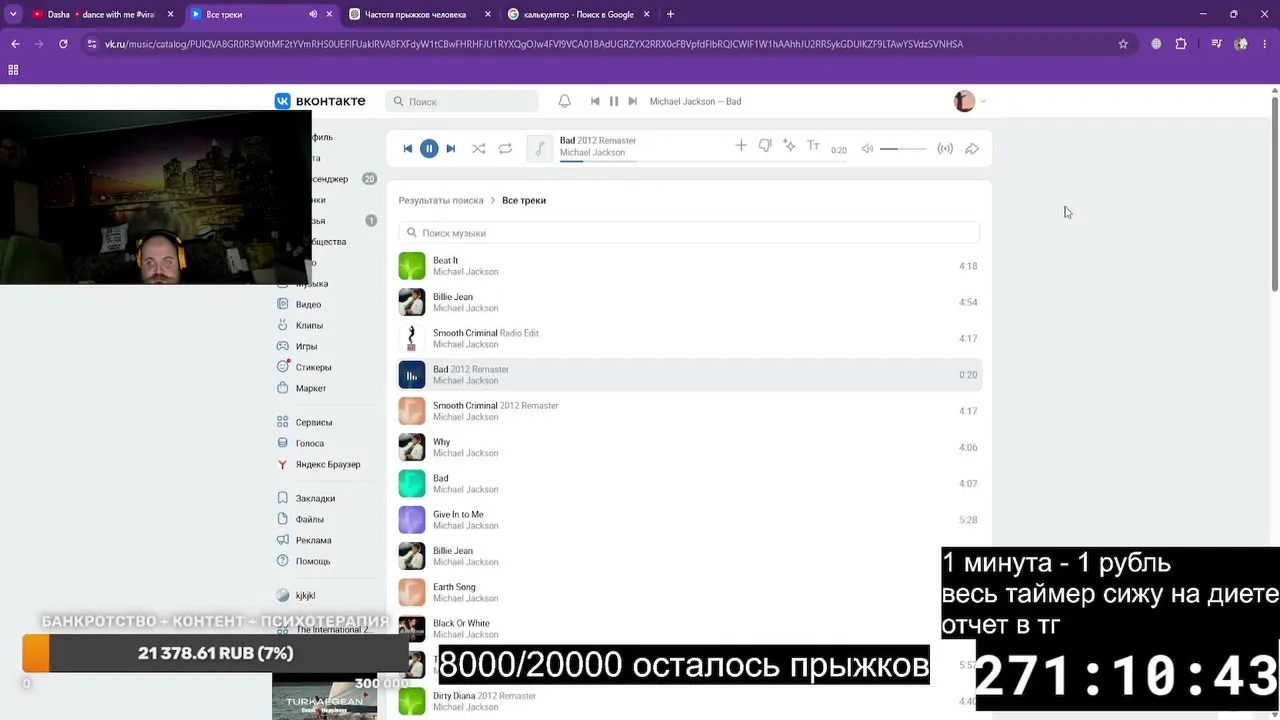The width and height of the screenshot is (1280, 720).
Task: Go back to 'Результаты поиска' breadcrumb
Action: 441,200
